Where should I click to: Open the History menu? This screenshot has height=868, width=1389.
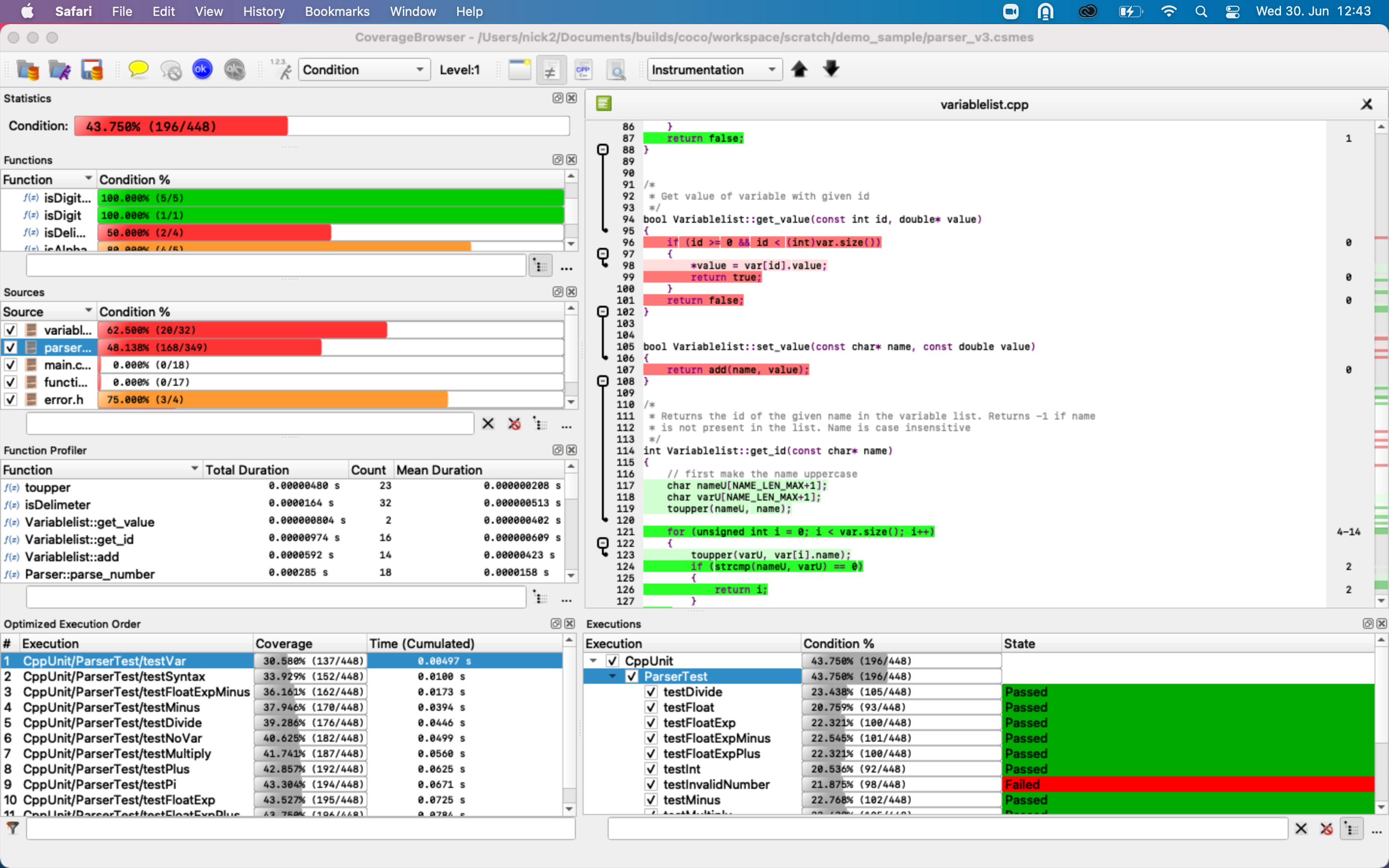tap(263, 12)
